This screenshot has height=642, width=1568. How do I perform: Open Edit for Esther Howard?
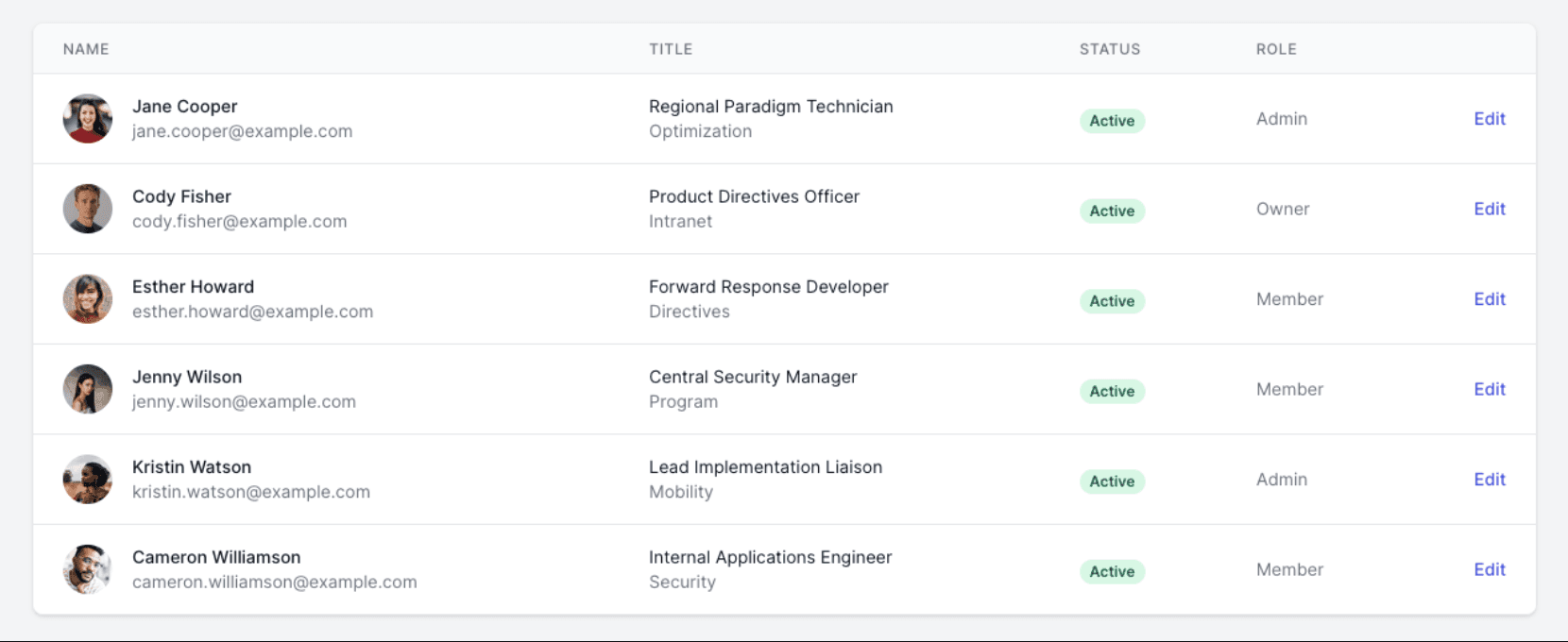1489,299
